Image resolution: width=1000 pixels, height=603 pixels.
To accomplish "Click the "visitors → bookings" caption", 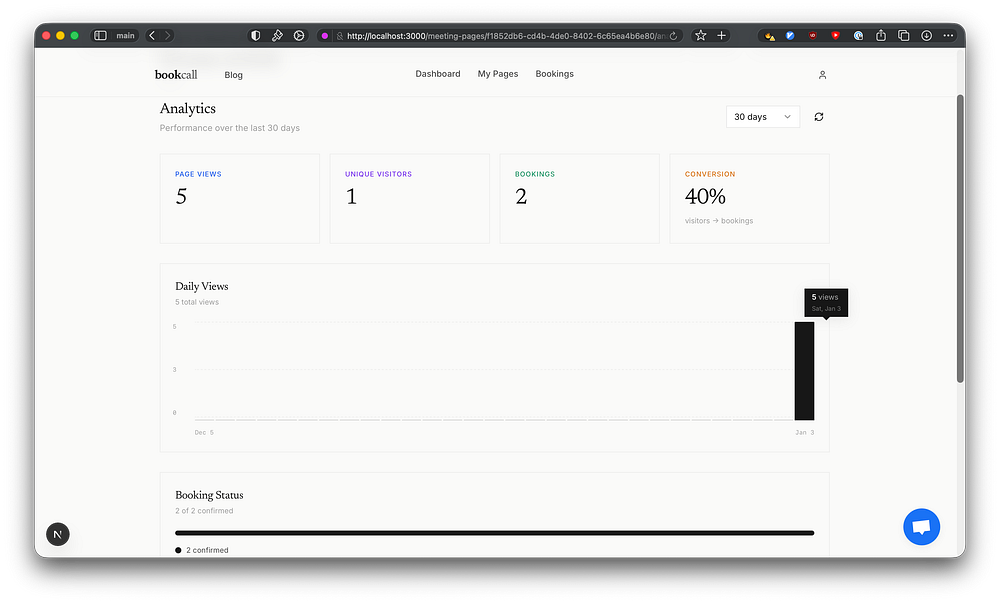I will [719, 221].
